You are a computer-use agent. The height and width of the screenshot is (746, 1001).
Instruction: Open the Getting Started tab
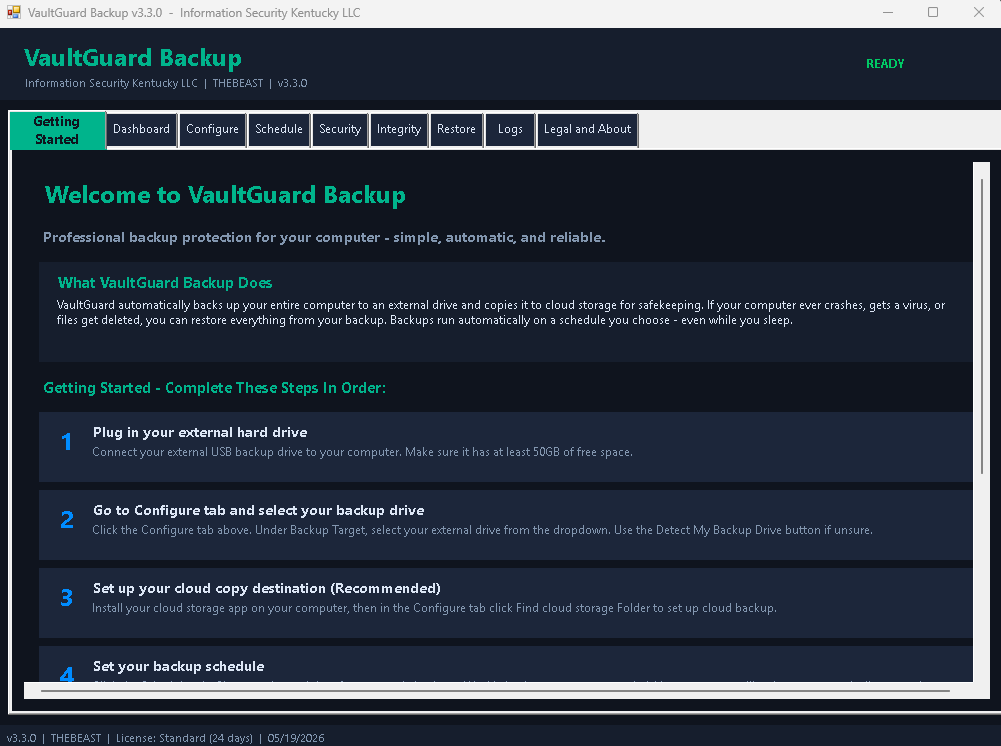click(57, 130)
